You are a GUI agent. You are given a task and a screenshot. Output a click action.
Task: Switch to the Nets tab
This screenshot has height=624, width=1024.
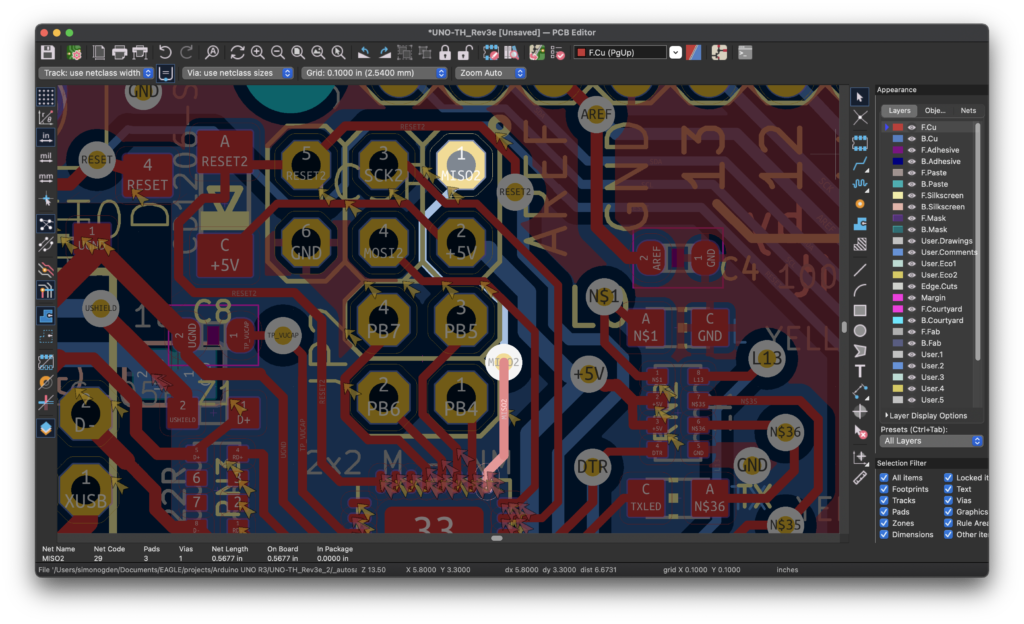tap(968, 111)
